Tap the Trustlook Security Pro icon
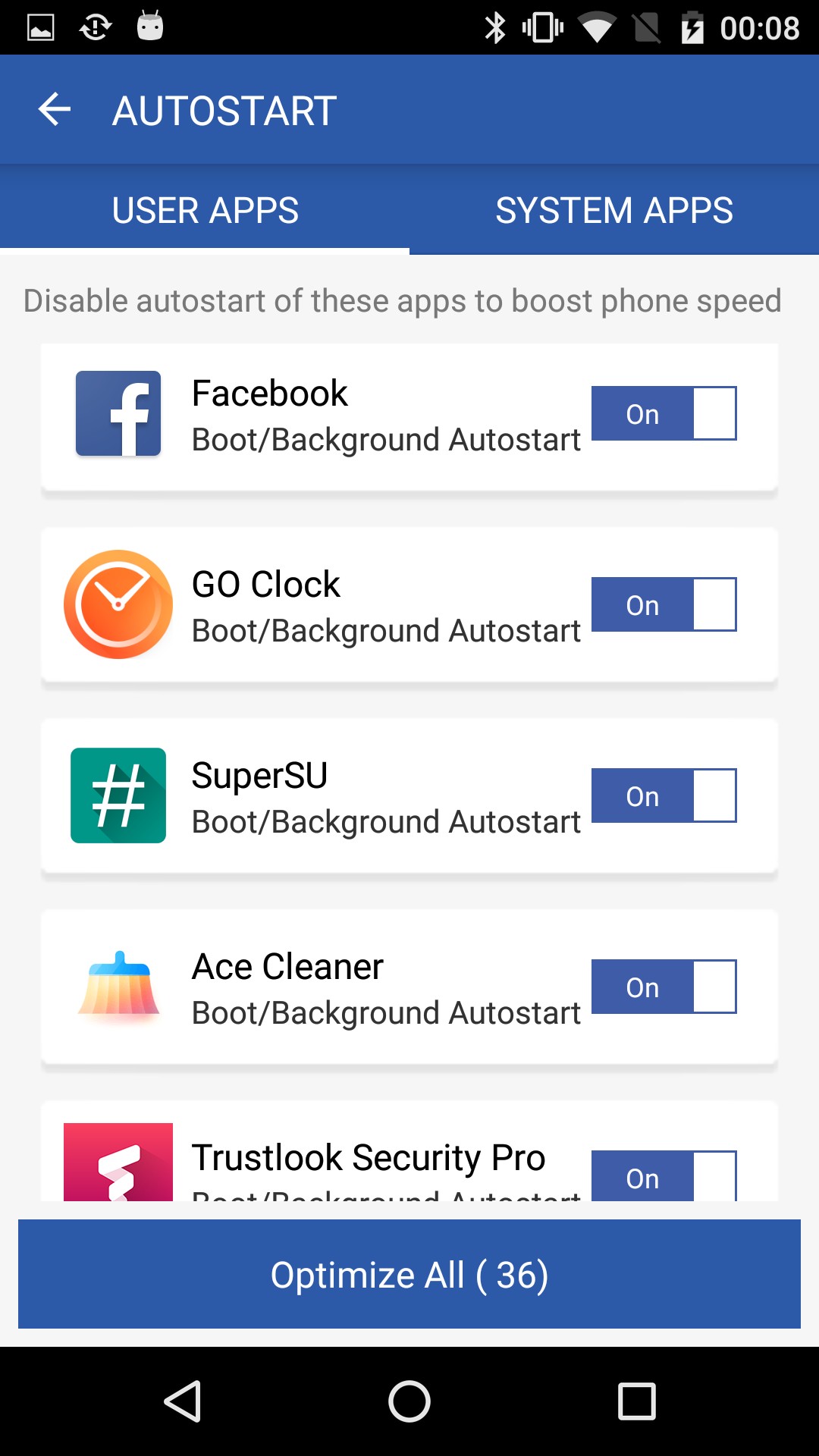This screenshot has height=1456, width=819. point(118,1162)
